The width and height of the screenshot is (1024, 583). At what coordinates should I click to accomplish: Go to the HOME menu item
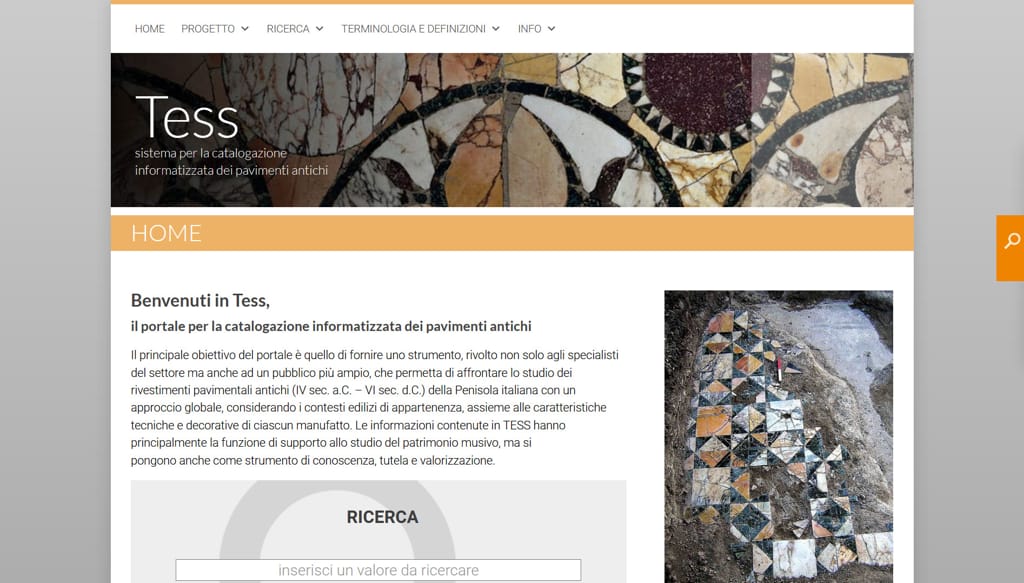[150, 29]
